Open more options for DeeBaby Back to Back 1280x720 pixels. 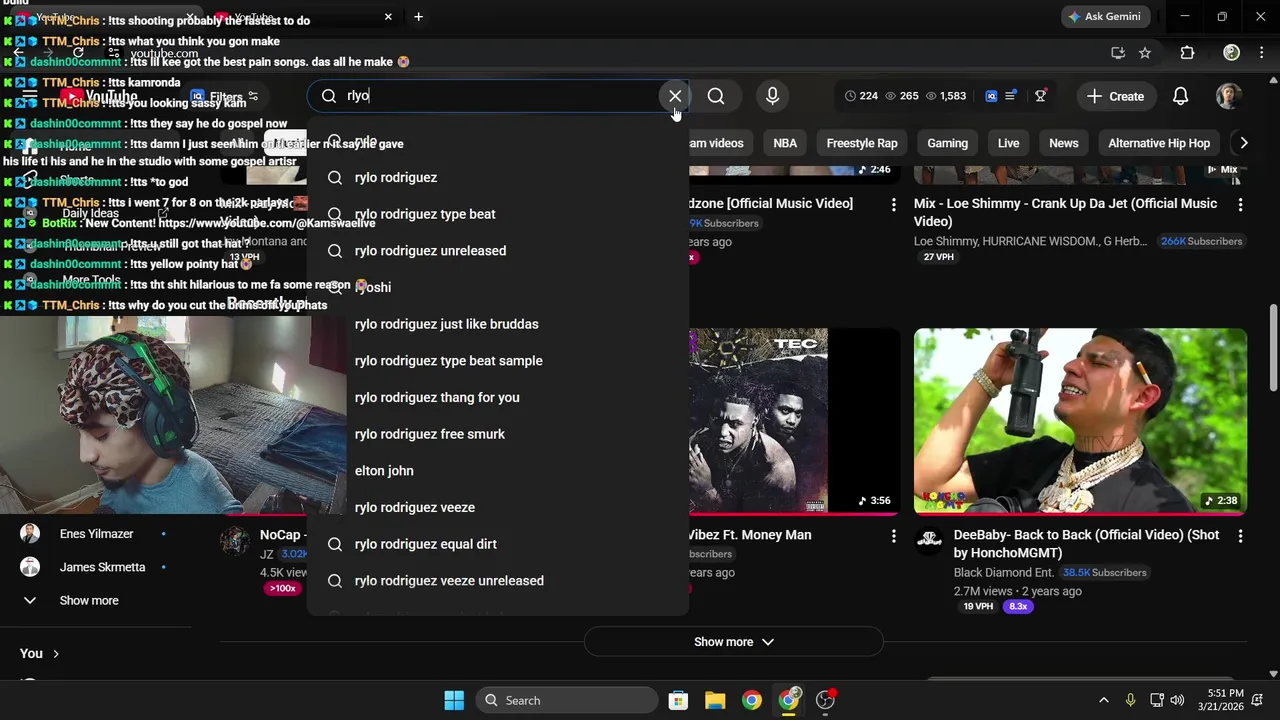1240,536
